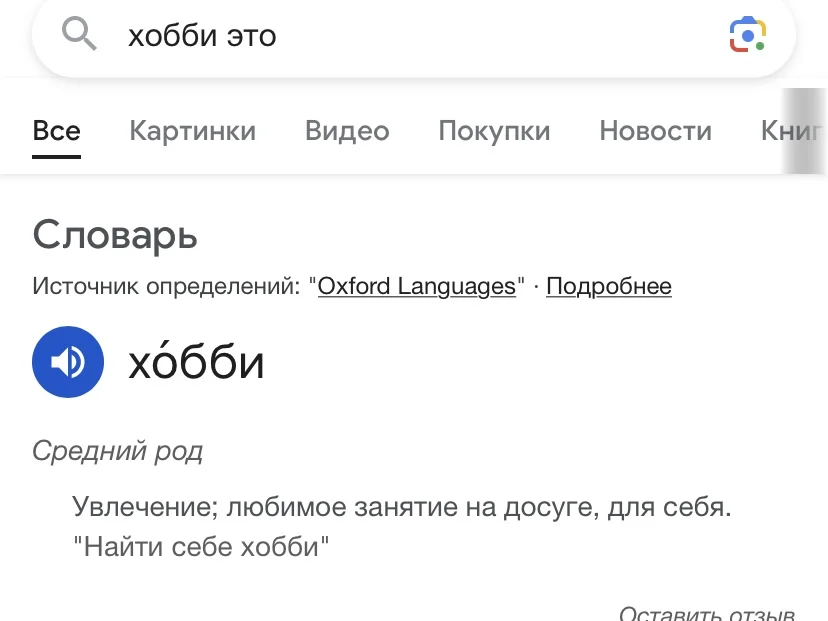The height and width of the screenshot is (621, 828).
Task: Open the Oxford Languages source link
Action: [x=416, y=286]
